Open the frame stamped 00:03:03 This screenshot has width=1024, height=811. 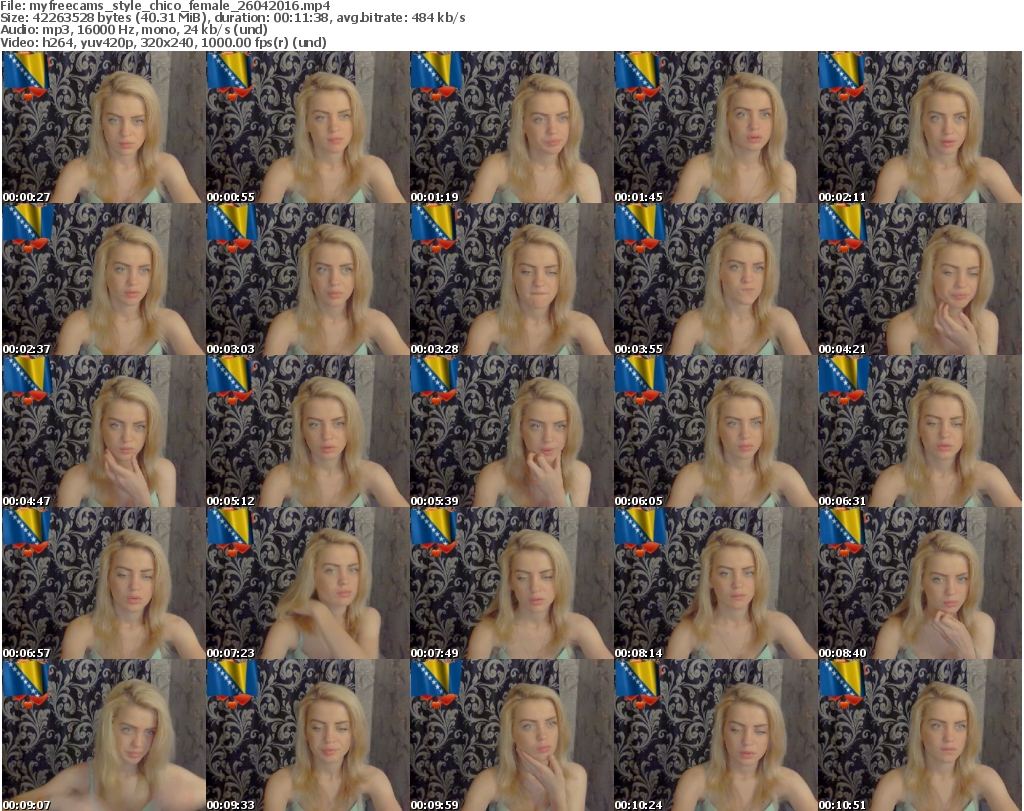308,279
